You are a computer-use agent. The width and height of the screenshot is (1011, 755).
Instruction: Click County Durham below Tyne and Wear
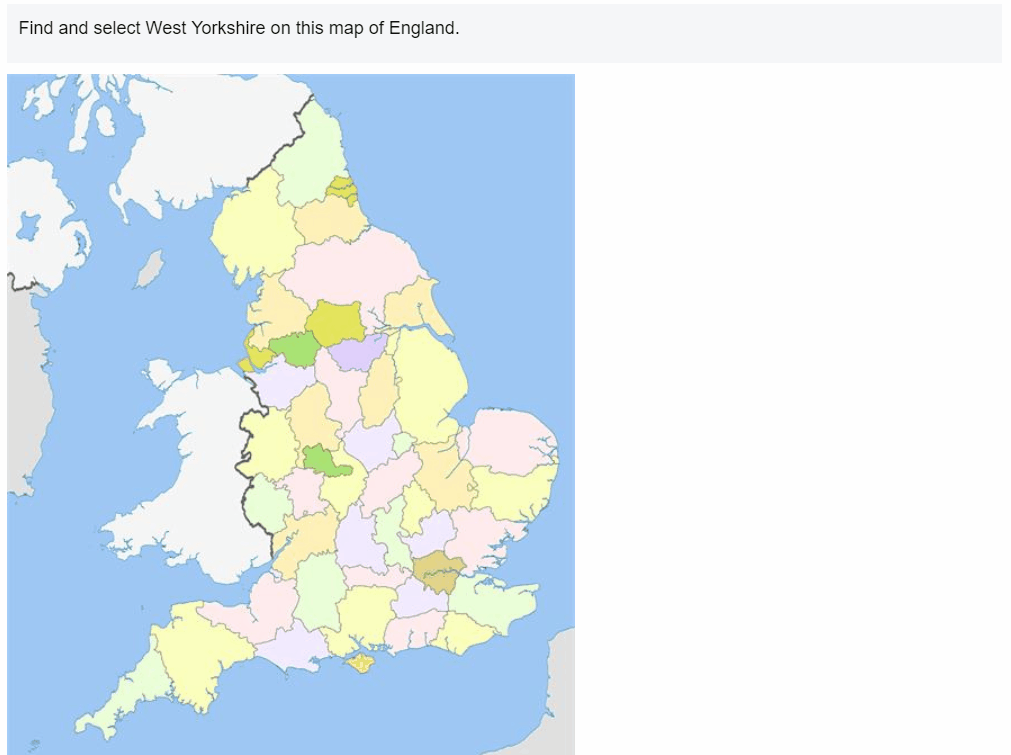tap(330, 219)
